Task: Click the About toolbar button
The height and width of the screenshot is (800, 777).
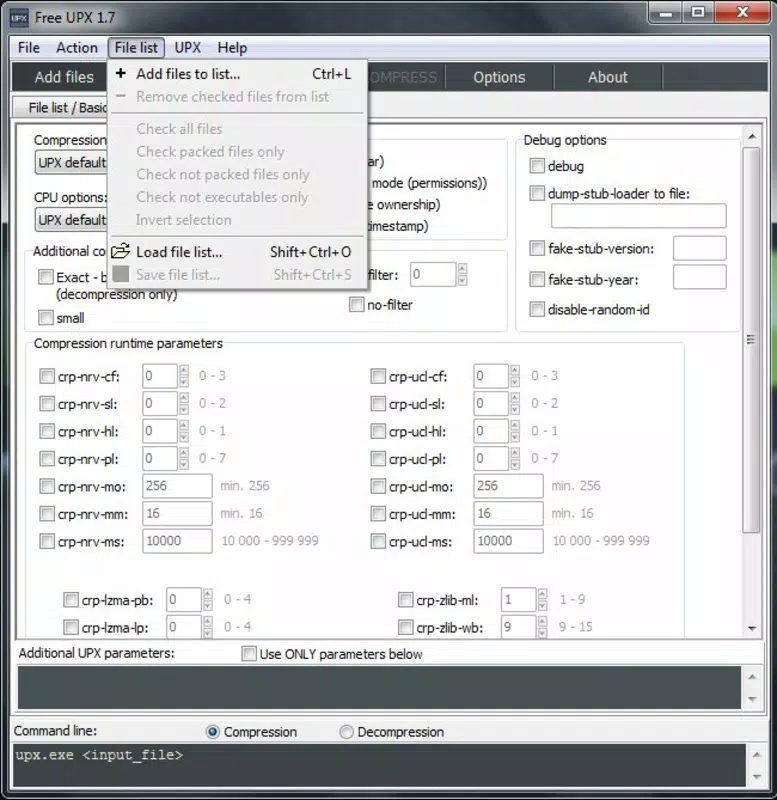Action: point(608,77)
